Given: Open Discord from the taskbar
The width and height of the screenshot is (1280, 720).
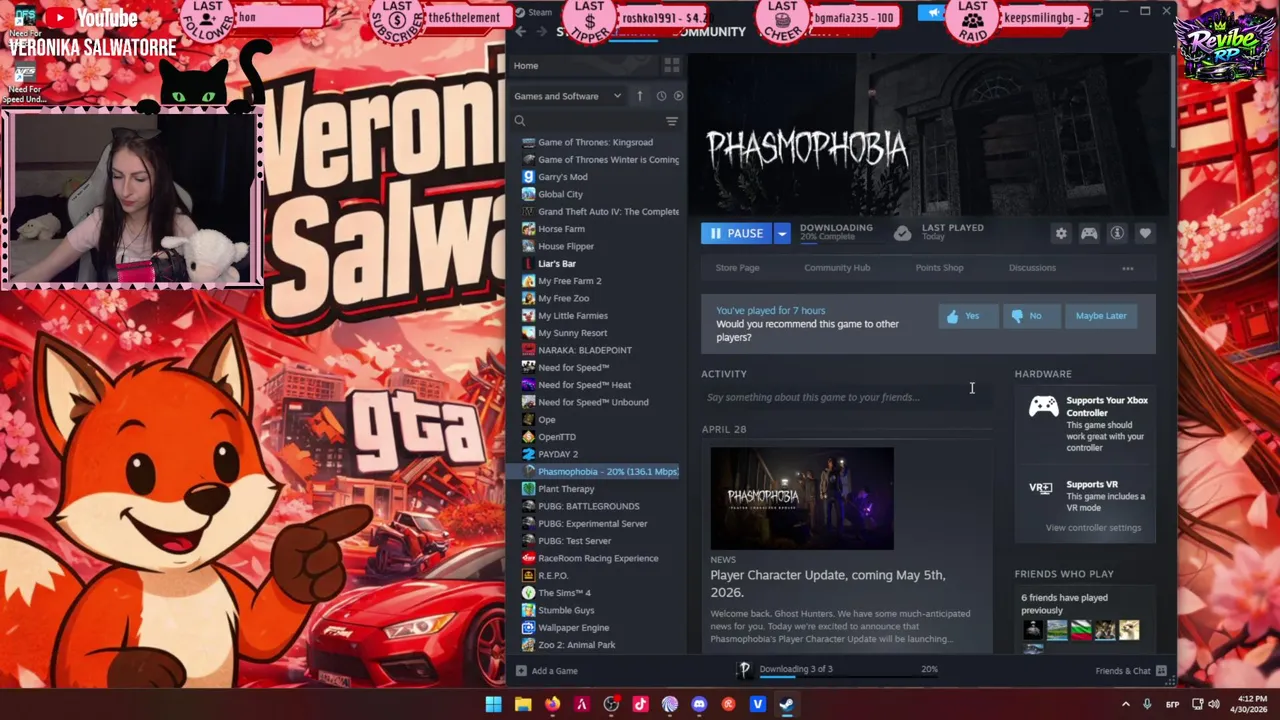Looking at the screenshot, I should coord(699,704).
